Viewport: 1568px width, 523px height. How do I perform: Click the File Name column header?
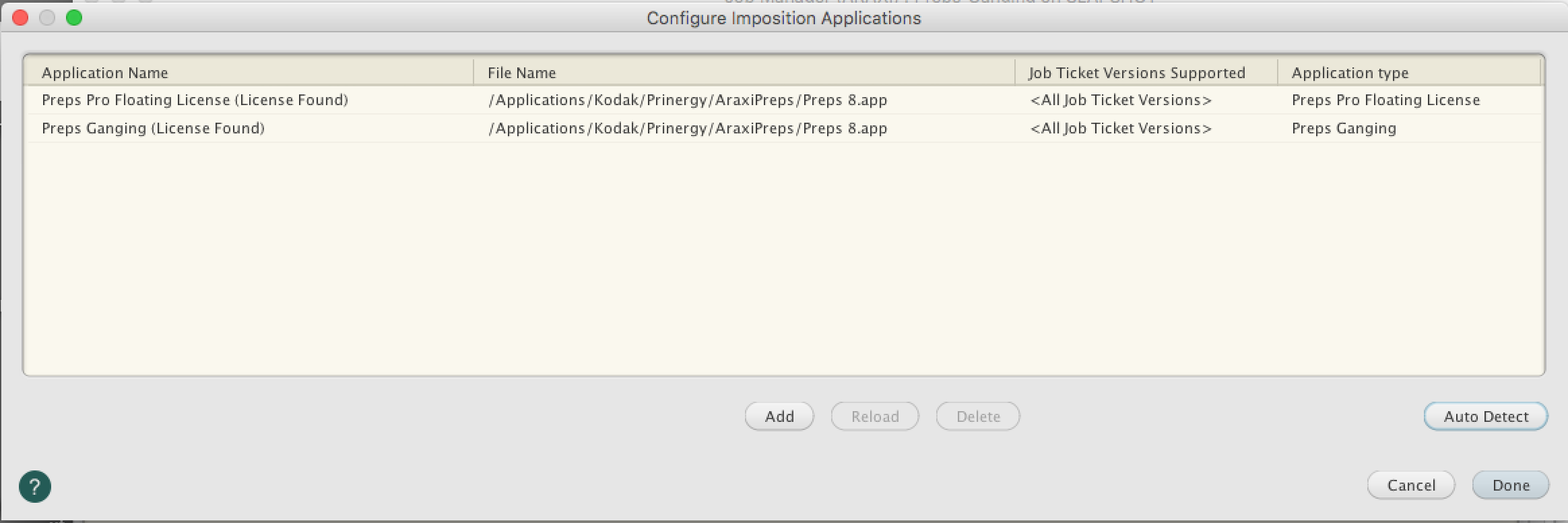pyautogui.click(x=521, y=73)
